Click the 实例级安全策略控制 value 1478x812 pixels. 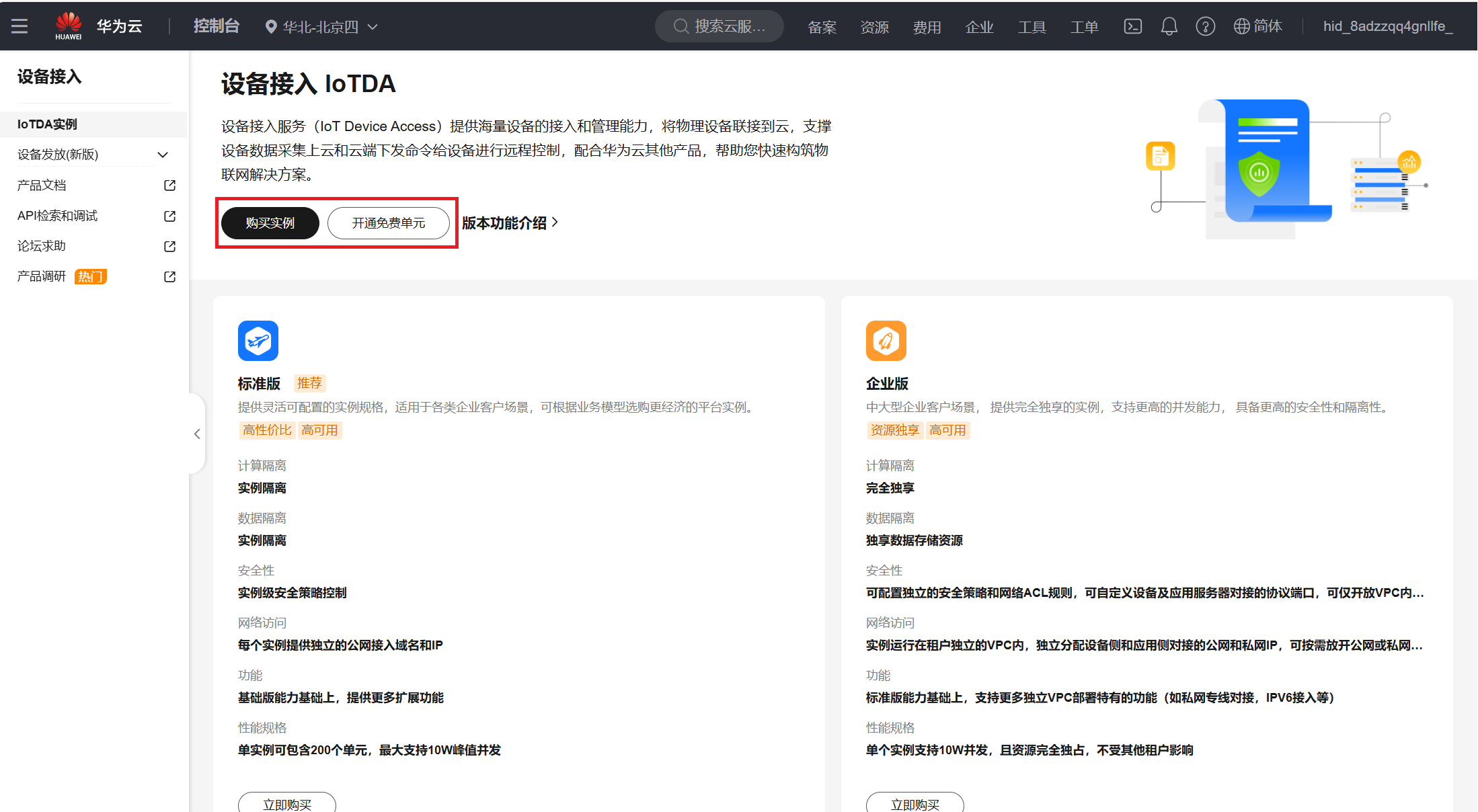point(293,593)
